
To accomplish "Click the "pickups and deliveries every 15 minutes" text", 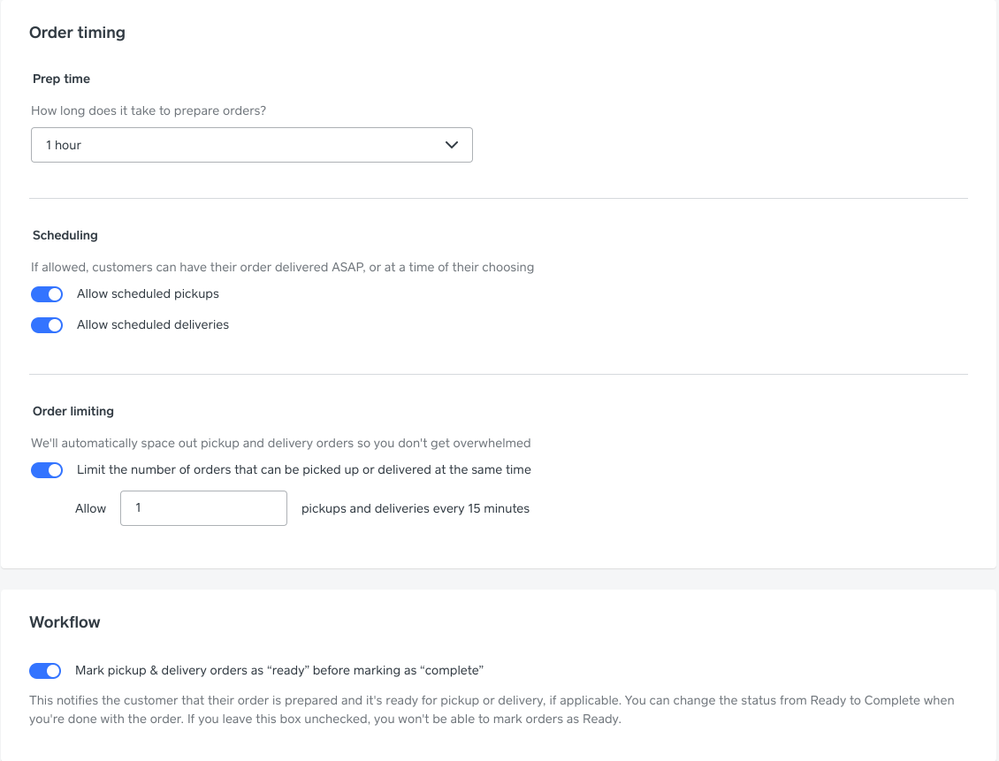I will (415, 509).
